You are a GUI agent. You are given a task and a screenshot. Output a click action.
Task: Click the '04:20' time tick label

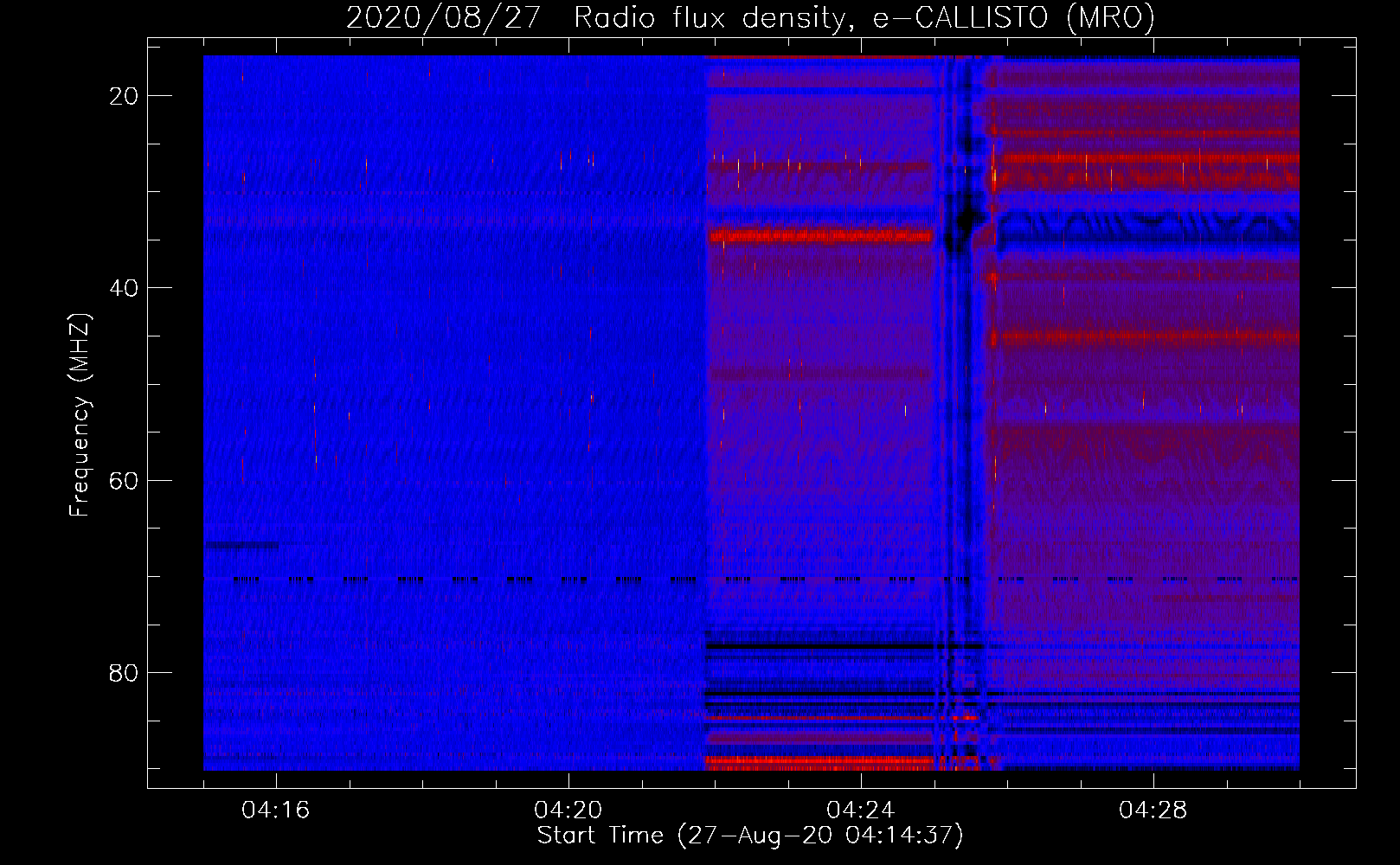pyautogui.click(x=568, y=811)
